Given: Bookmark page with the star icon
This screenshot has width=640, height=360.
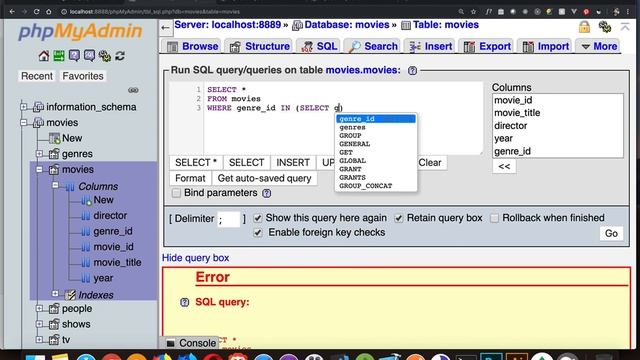Looking at the screenshot, I should click(473, 12).
